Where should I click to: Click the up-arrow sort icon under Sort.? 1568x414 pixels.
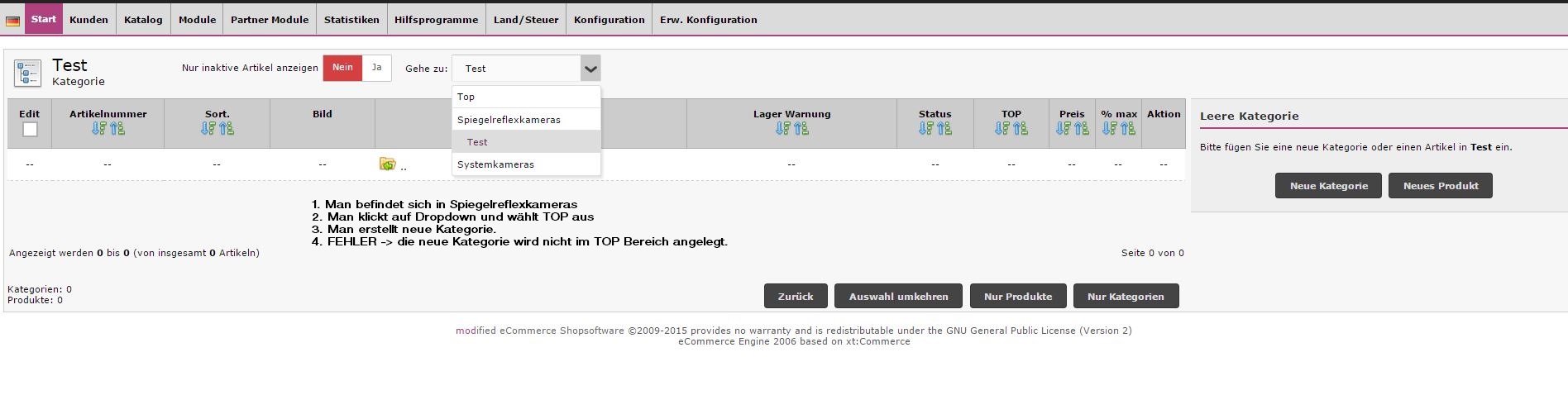tap(227, 129)
